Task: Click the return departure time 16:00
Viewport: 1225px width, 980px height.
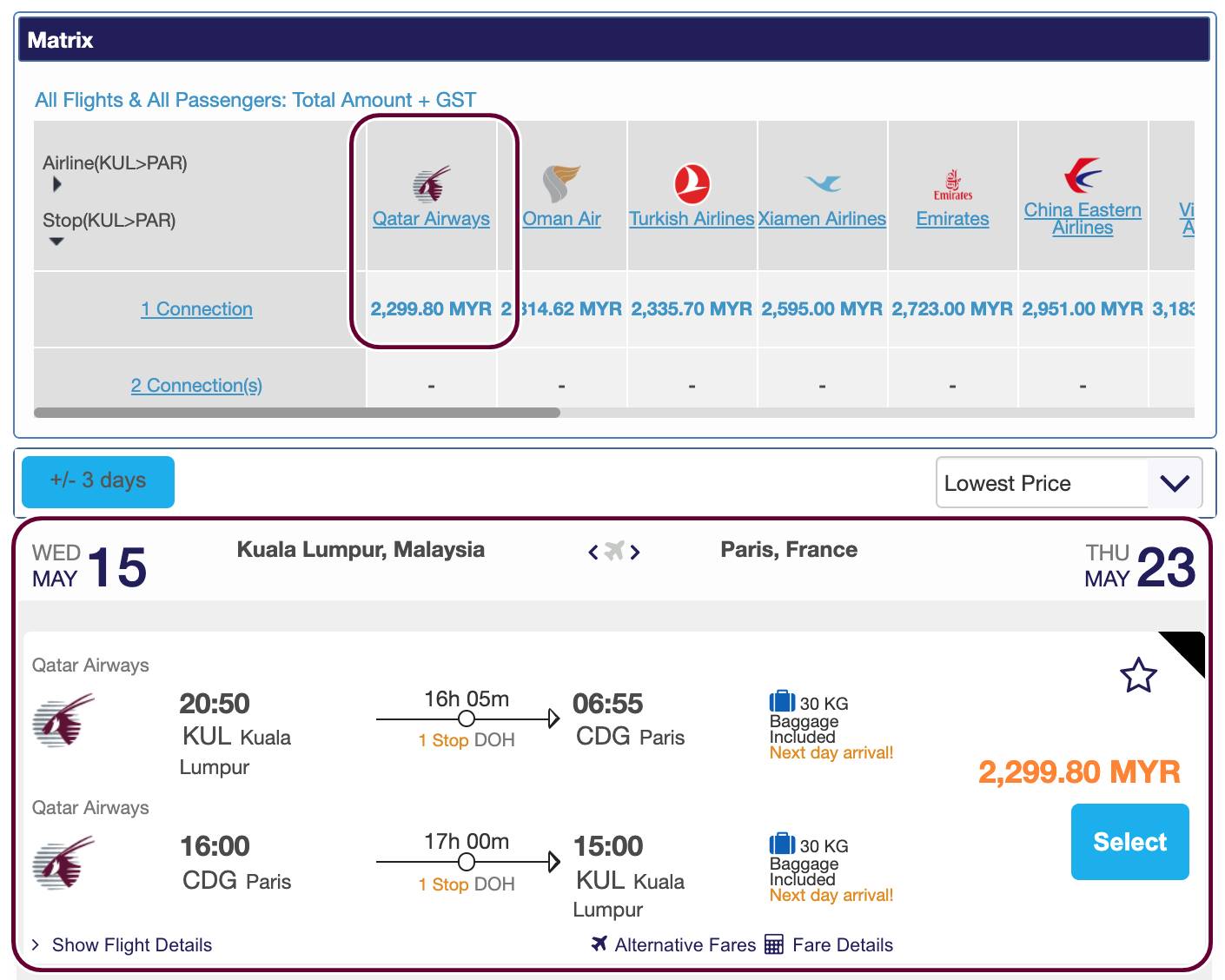Action: pyautogui.click(x=215, y=846)
